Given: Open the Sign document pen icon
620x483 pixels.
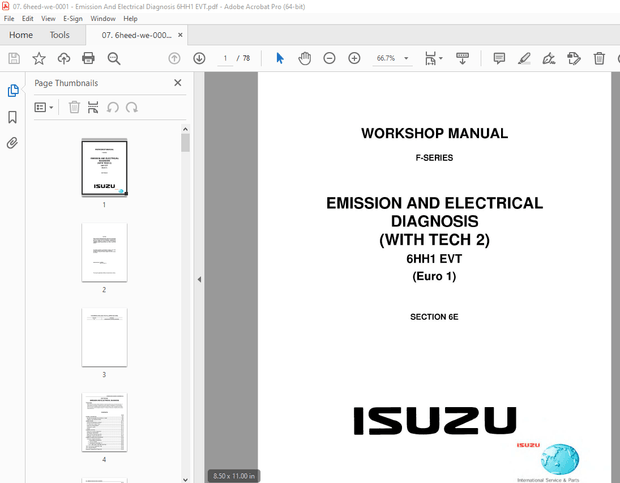Looking at the screenshot, I should (x=549, y=58).
